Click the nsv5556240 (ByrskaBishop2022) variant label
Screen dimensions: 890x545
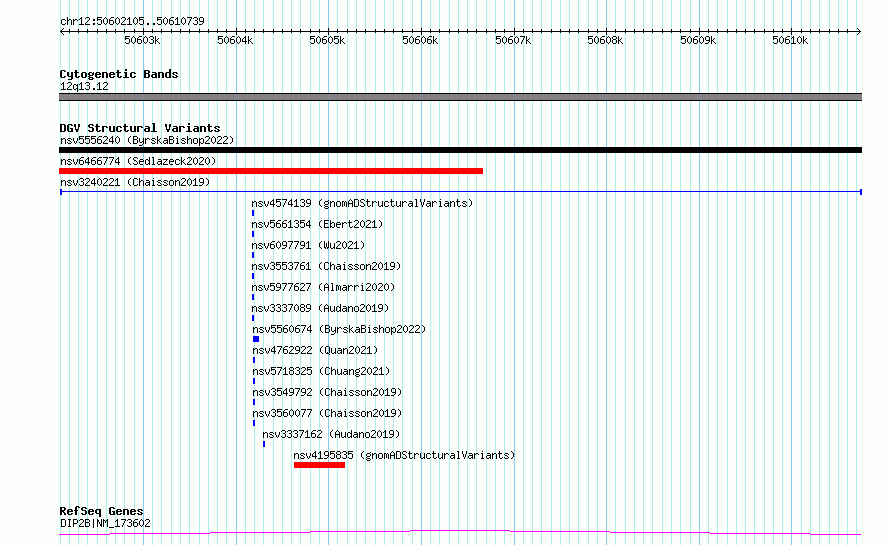click(x=147, y=140)
